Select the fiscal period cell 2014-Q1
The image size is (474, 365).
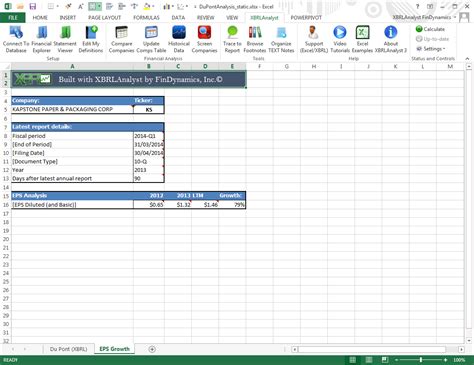(x=149, y=136)
